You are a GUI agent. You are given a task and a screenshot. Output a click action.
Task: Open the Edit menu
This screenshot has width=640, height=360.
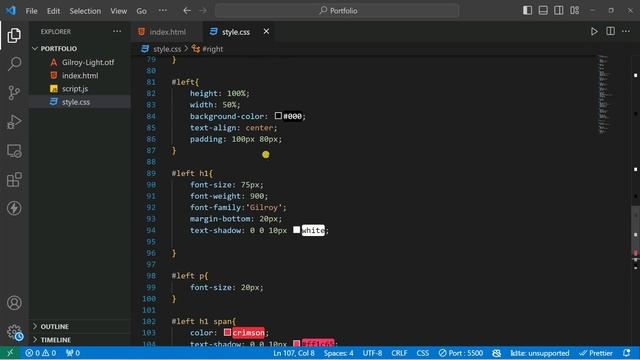point(53,11)
